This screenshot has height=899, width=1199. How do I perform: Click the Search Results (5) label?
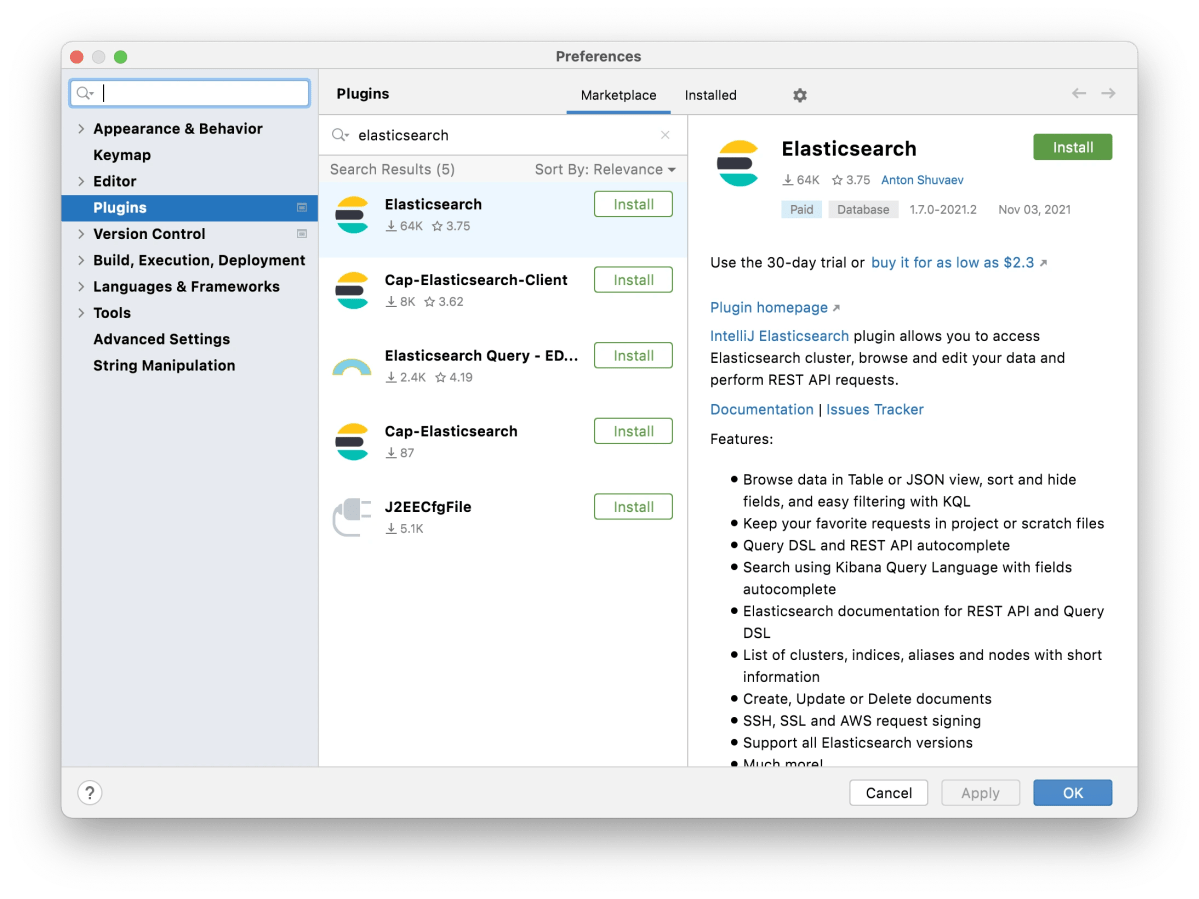(392, 170)
